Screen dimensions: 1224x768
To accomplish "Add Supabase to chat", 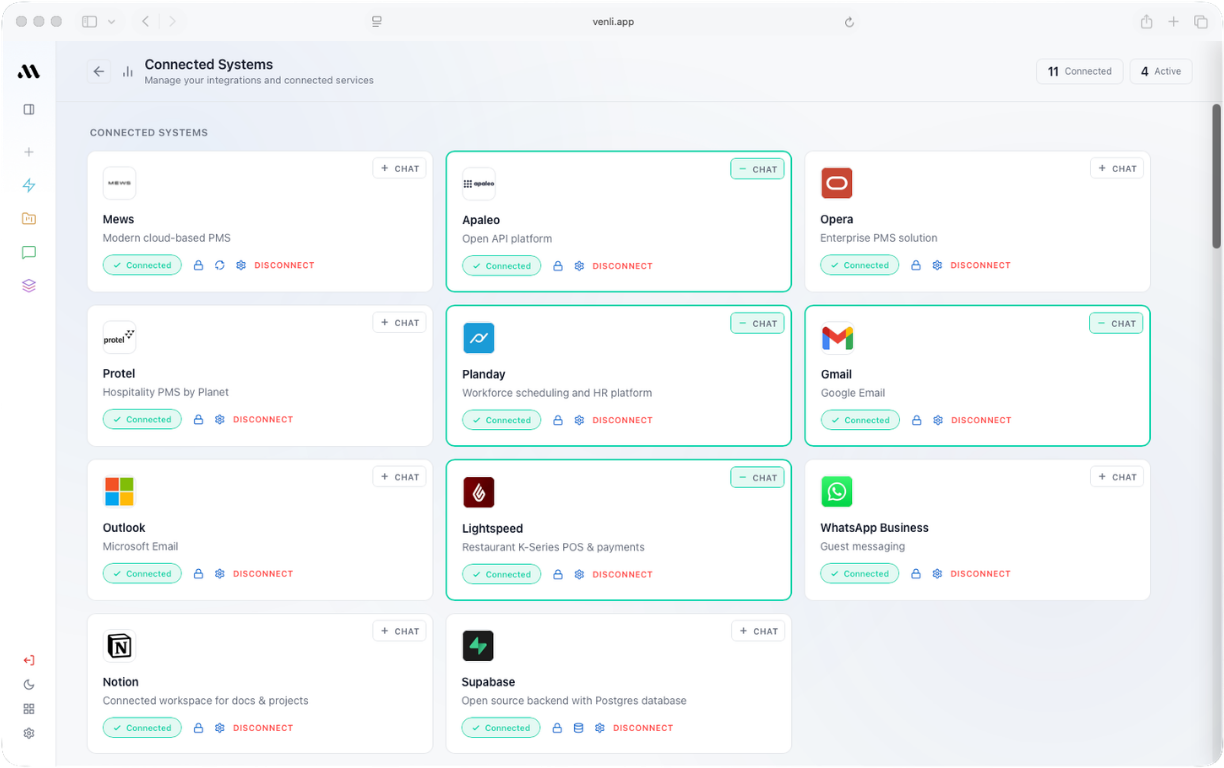I will coord(758,631).
